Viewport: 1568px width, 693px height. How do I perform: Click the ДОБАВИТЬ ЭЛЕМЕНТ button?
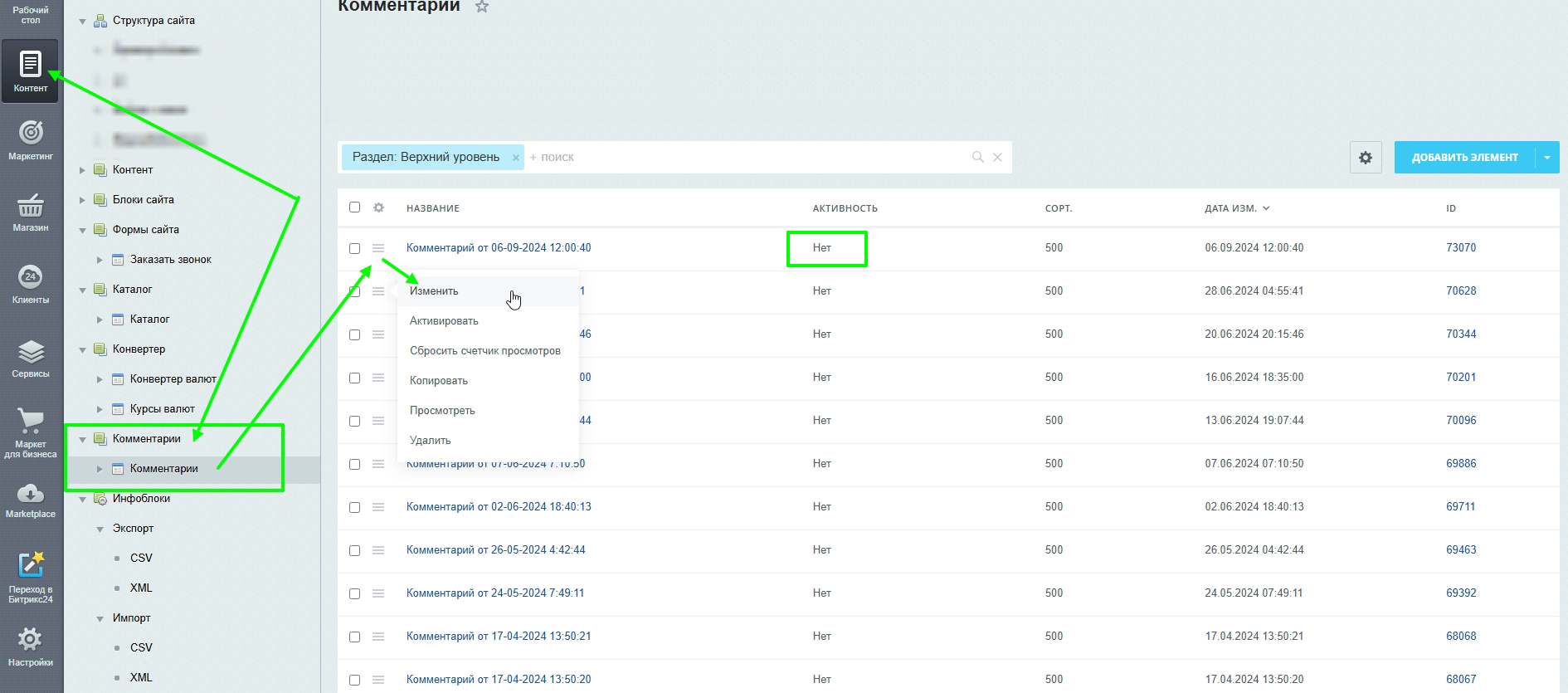(1464, 158)
